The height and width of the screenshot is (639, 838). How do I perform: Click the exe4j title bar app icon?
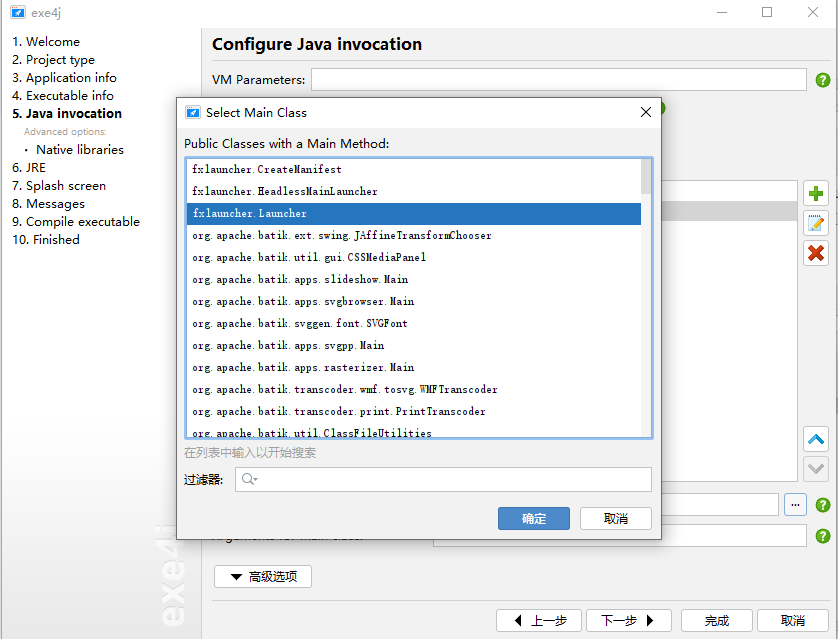18,12
